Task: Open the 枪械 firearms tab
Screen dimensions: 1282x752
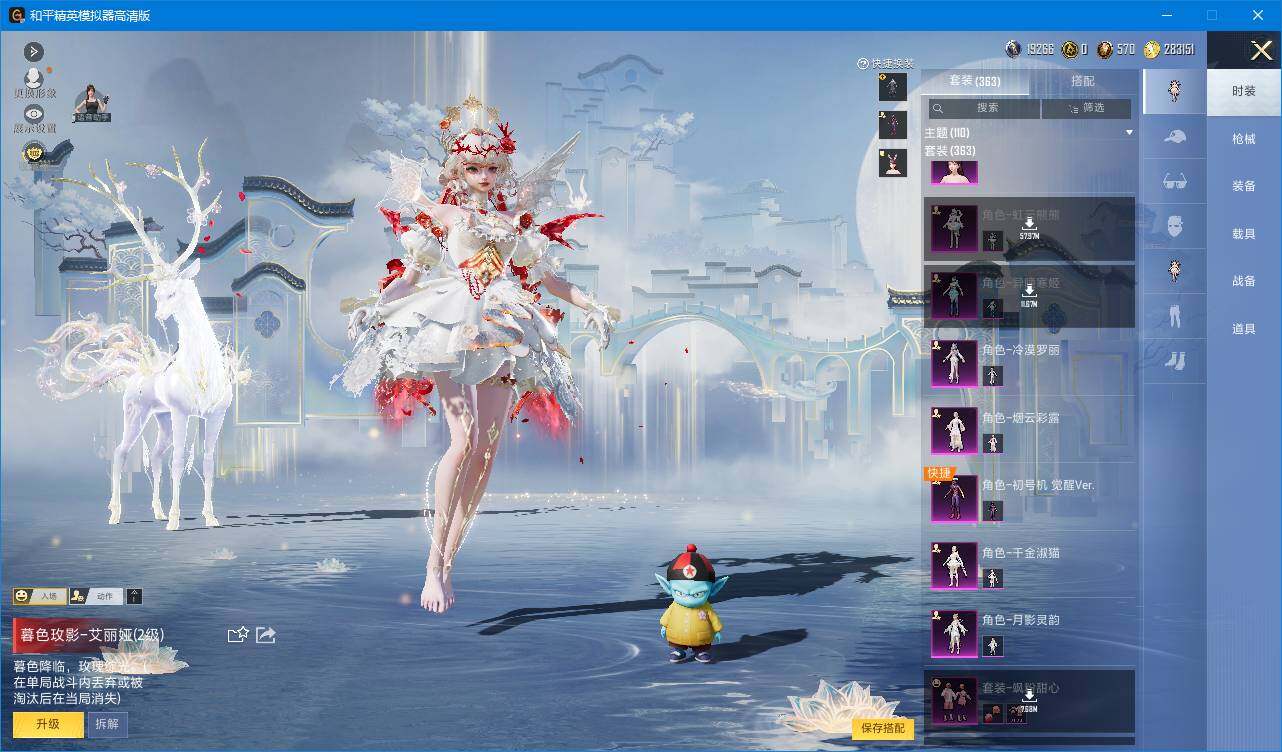Action: pyautogui.click(x=1244, y=139)
